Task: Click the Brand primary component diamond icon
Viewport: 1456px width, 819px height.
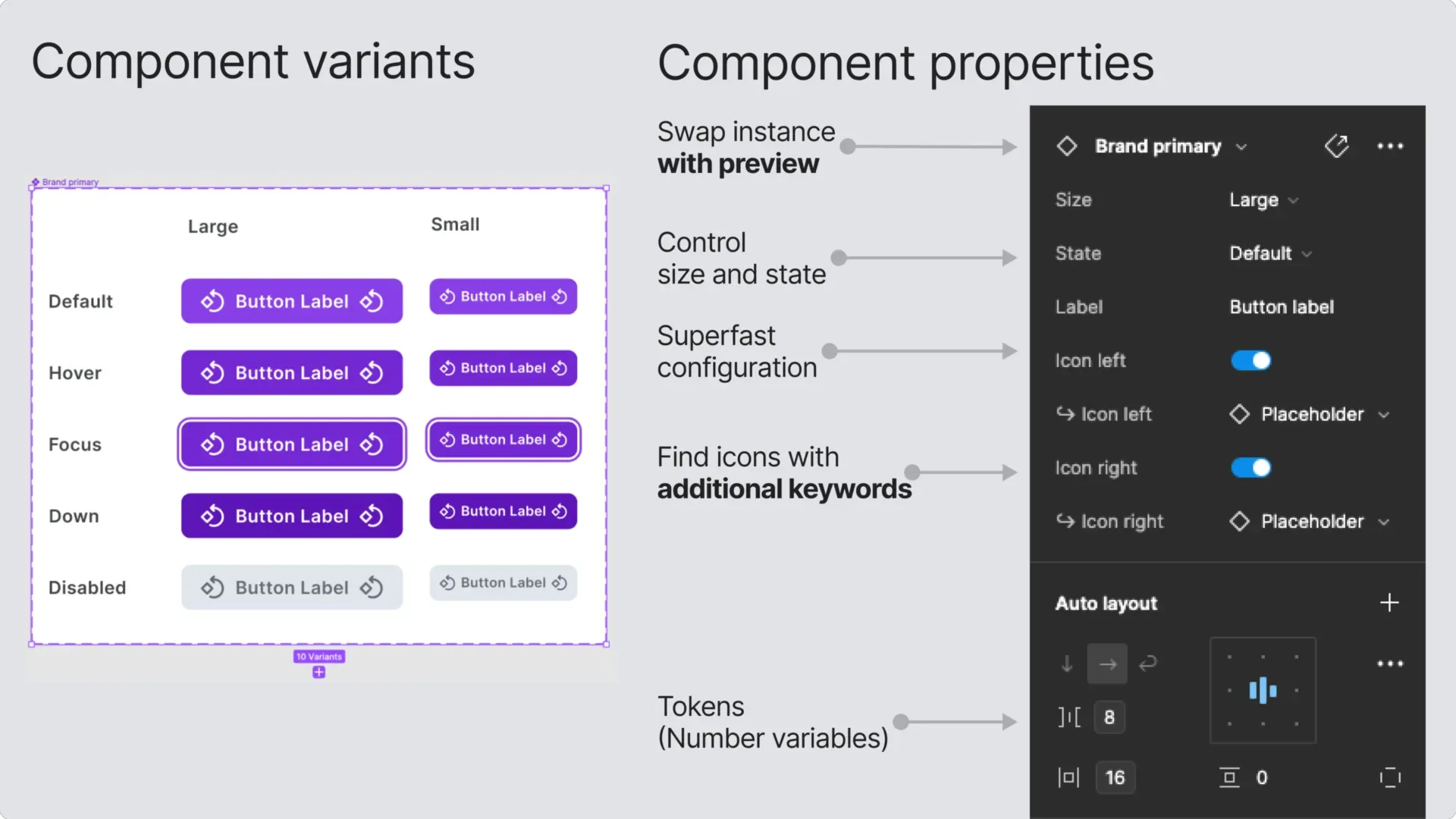Action: tap(1067, 146)
